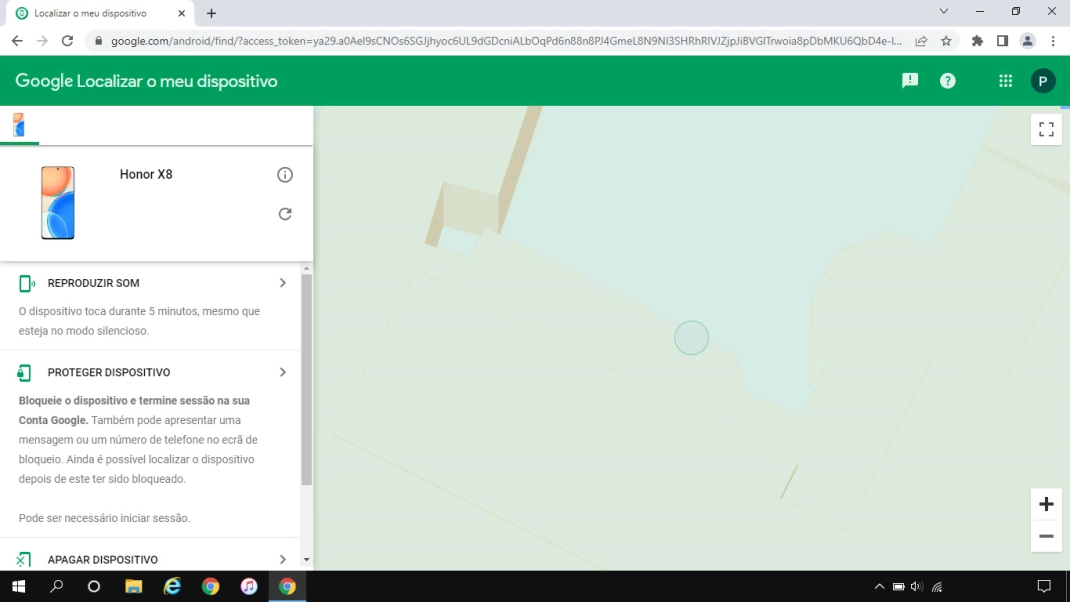Click the REPRODUZIR SOM label
The image size is (1070, 602).
click(93, 283)
